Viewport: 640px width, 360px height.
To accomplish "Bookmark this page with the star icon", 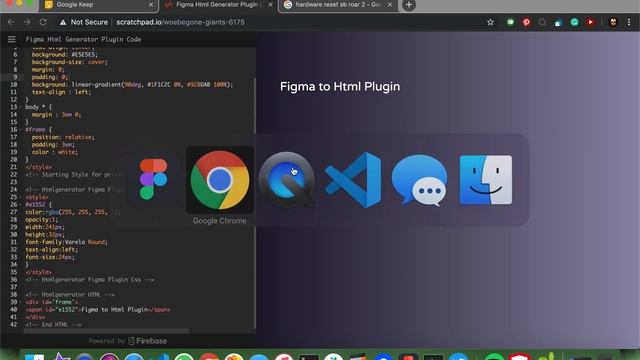I will 490,22.
